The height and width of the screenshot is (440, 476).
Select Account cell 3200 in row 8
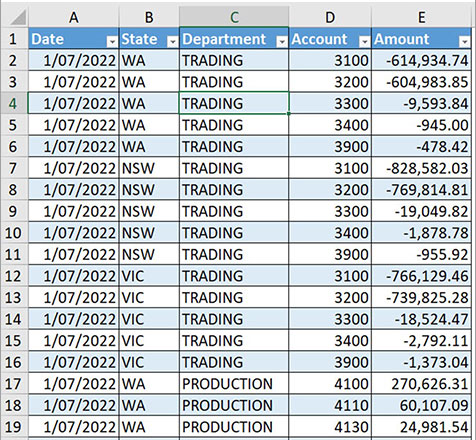coord(330,190)
